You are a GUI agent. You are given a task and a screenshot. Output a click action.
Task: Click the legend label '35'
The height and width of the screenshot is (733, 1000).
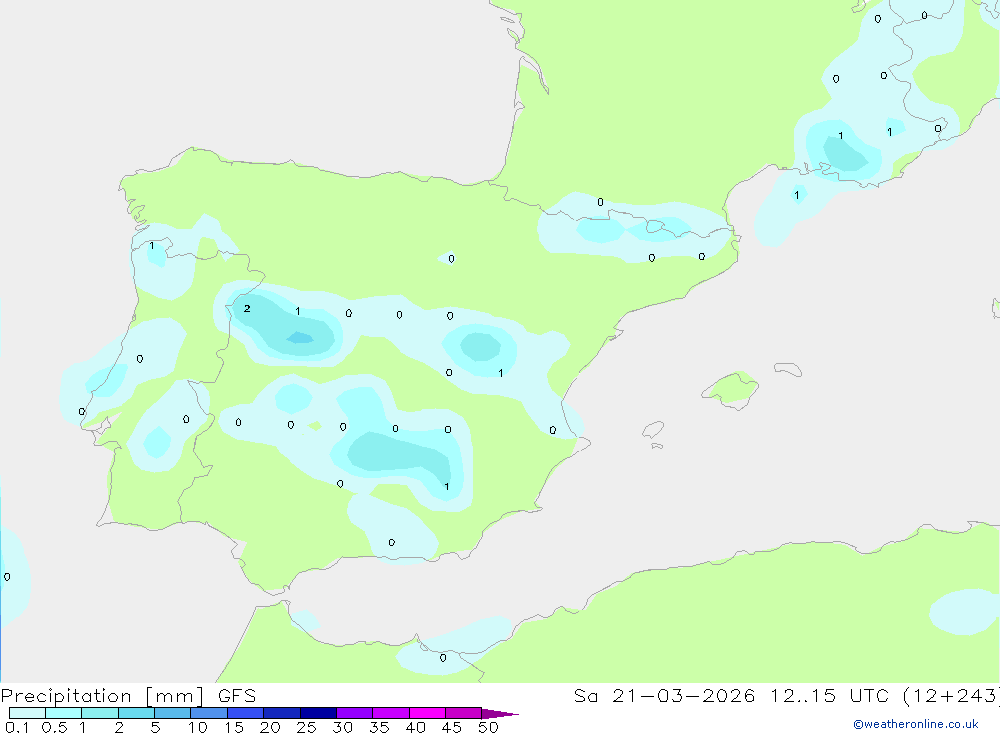coord(379,727)
